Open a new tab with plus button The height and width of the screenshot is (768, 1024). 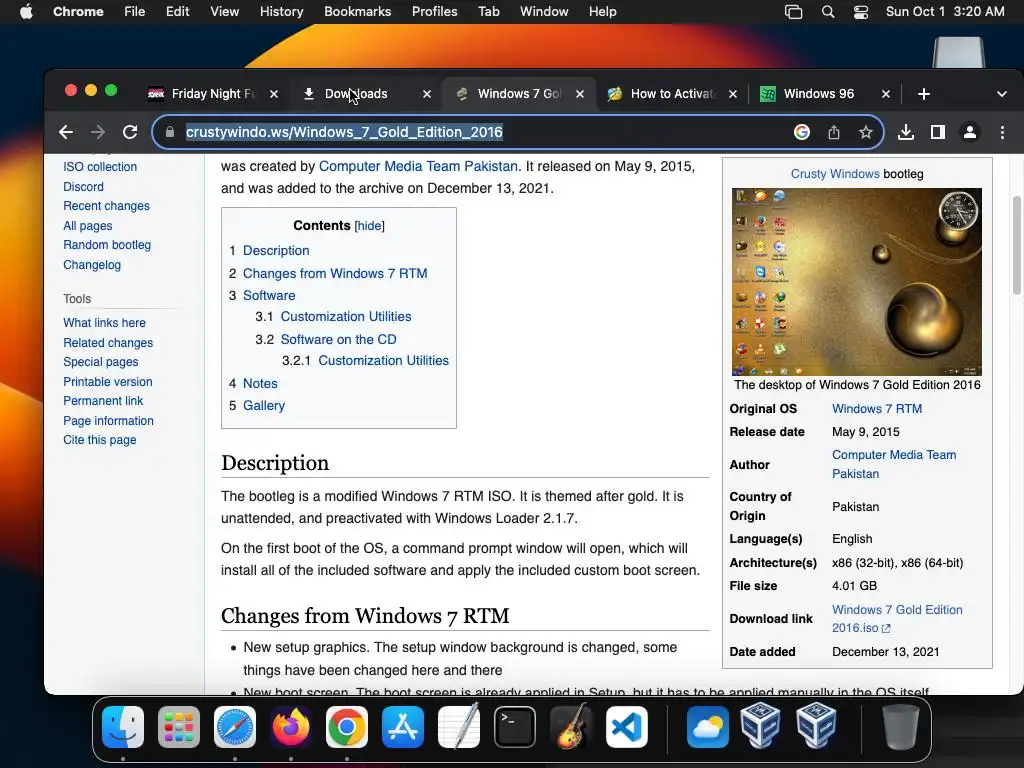click(923, 94)
